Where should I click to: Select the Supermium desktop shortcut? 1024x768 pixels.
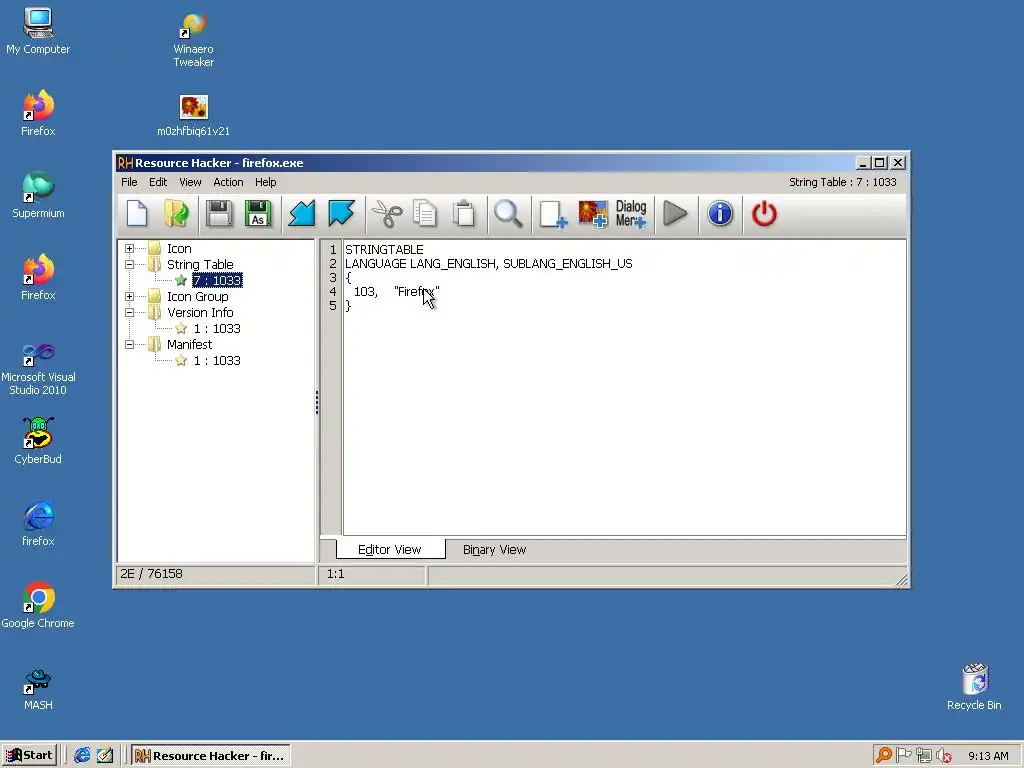38,195
